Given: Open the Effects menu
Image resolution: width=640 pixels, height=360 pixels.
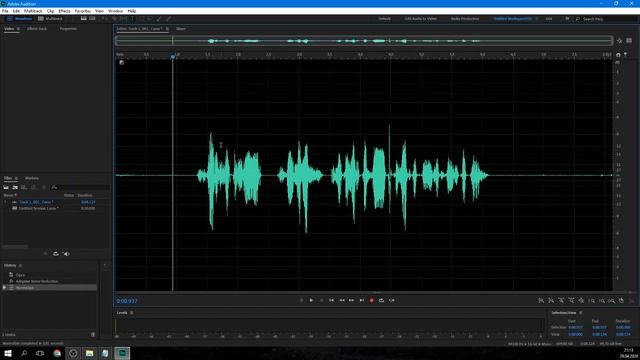Looking at the screenshot, I should (x=64, y=11).
